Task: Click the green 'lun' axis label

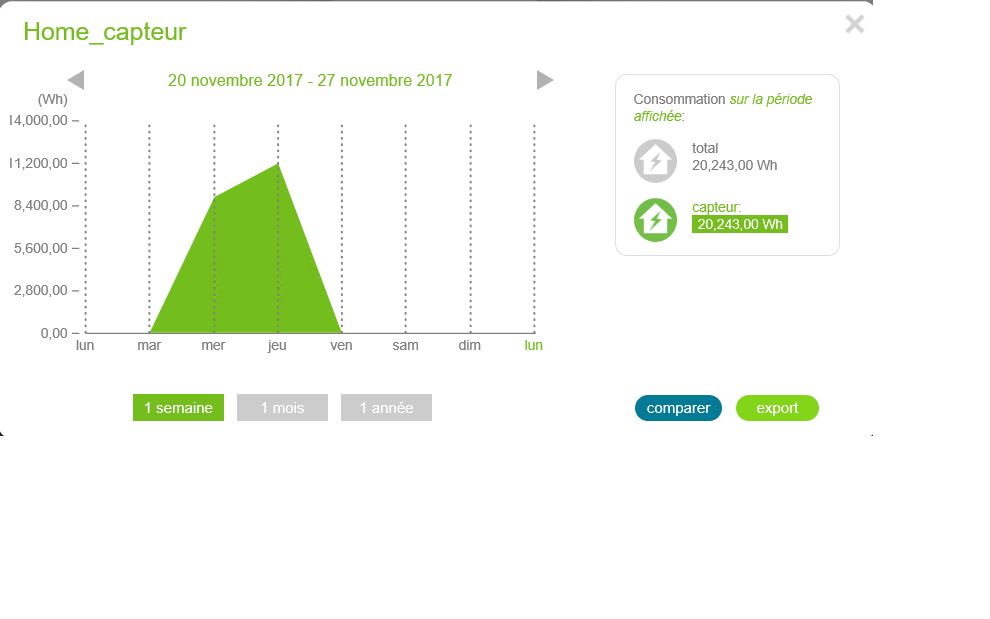Action: (x=534, y=346)
